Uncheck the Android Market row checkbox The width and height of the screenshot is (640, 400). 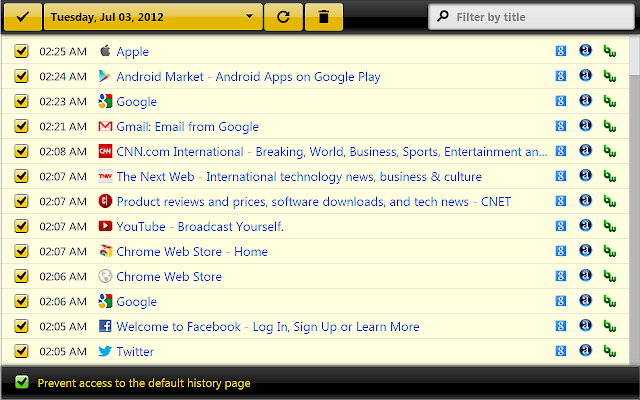(x=21, y=76)
